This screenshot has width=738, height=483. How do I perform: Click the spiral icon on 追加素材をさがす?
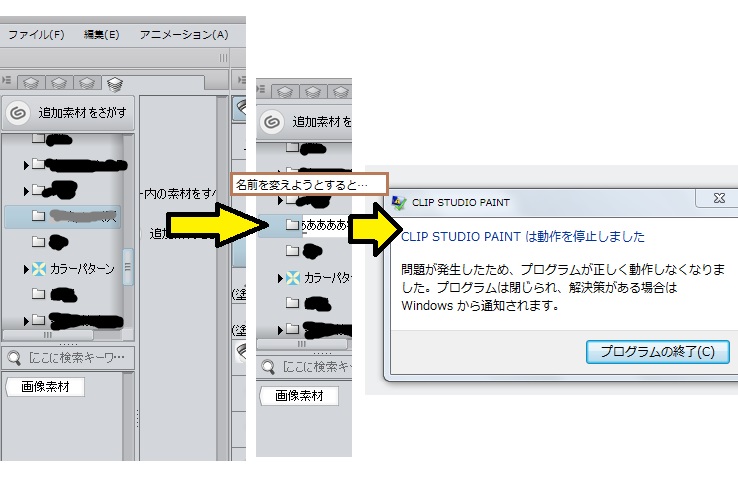tap(18, 113)
